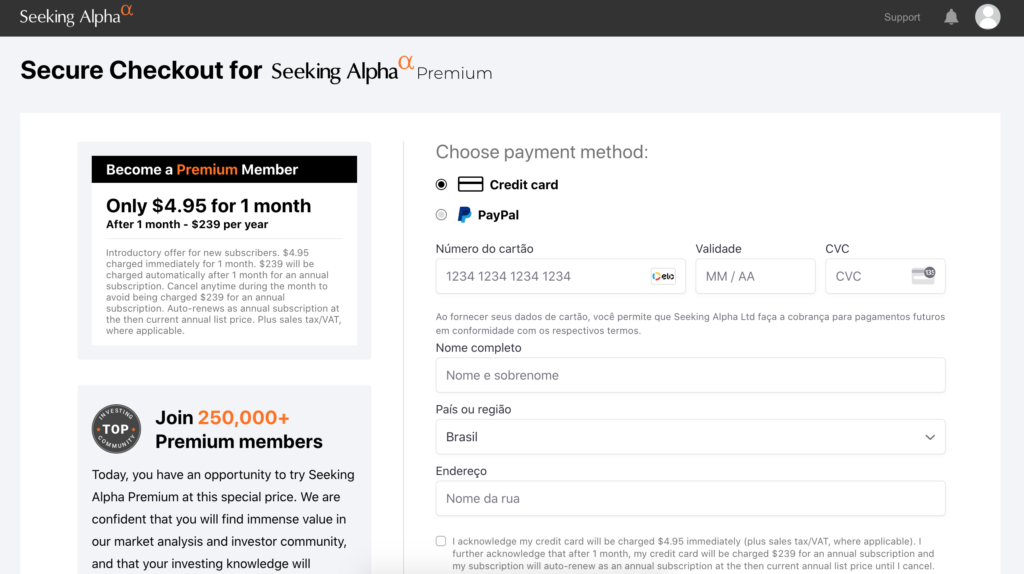Click the CVC card hint icon
This screenshot has width=1024, height=574.
[923, 276]
